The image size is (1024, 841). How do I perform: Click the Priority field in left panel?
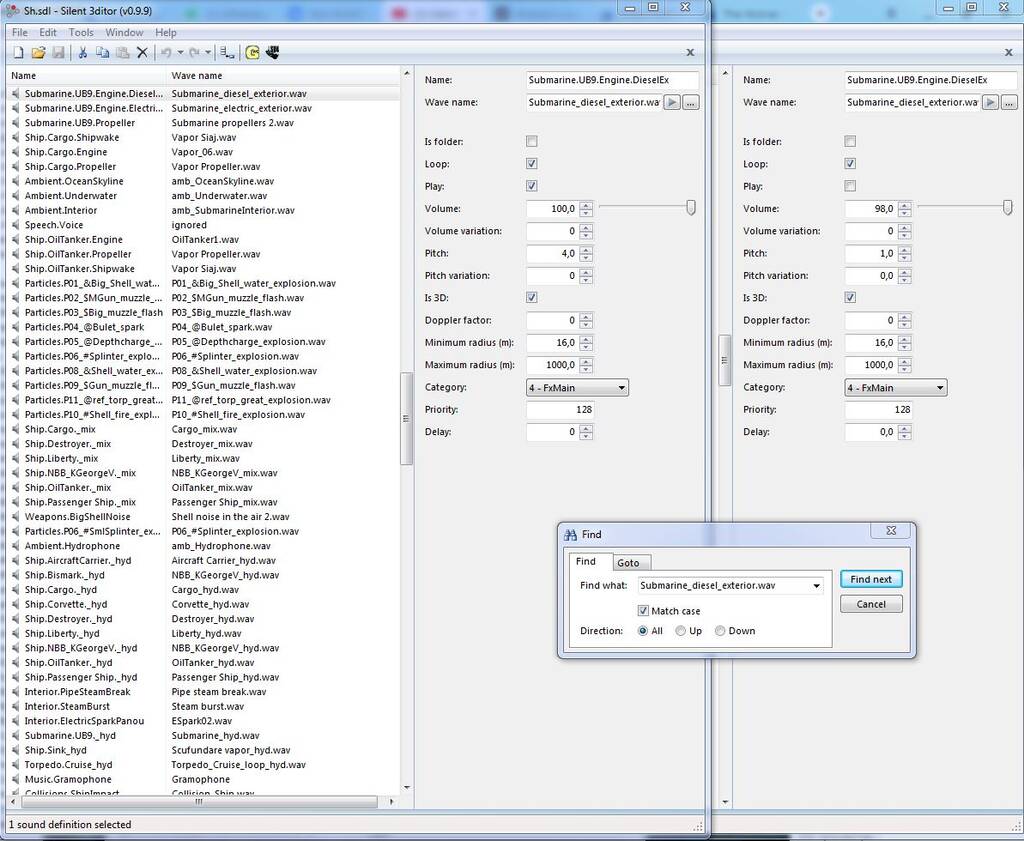coord(560,410)
